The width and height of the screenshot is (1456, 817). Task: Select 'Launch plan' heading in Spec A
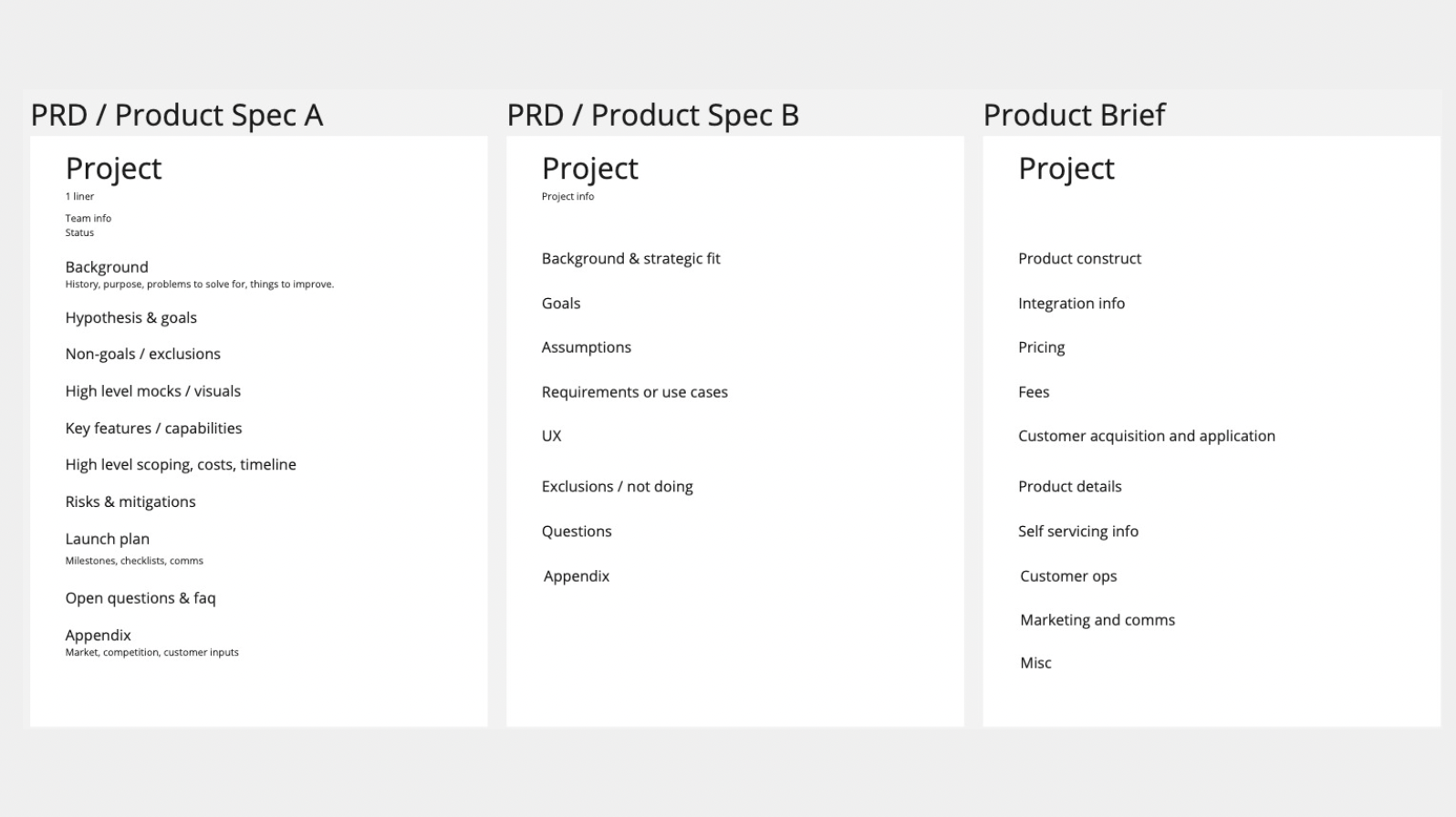107,539
